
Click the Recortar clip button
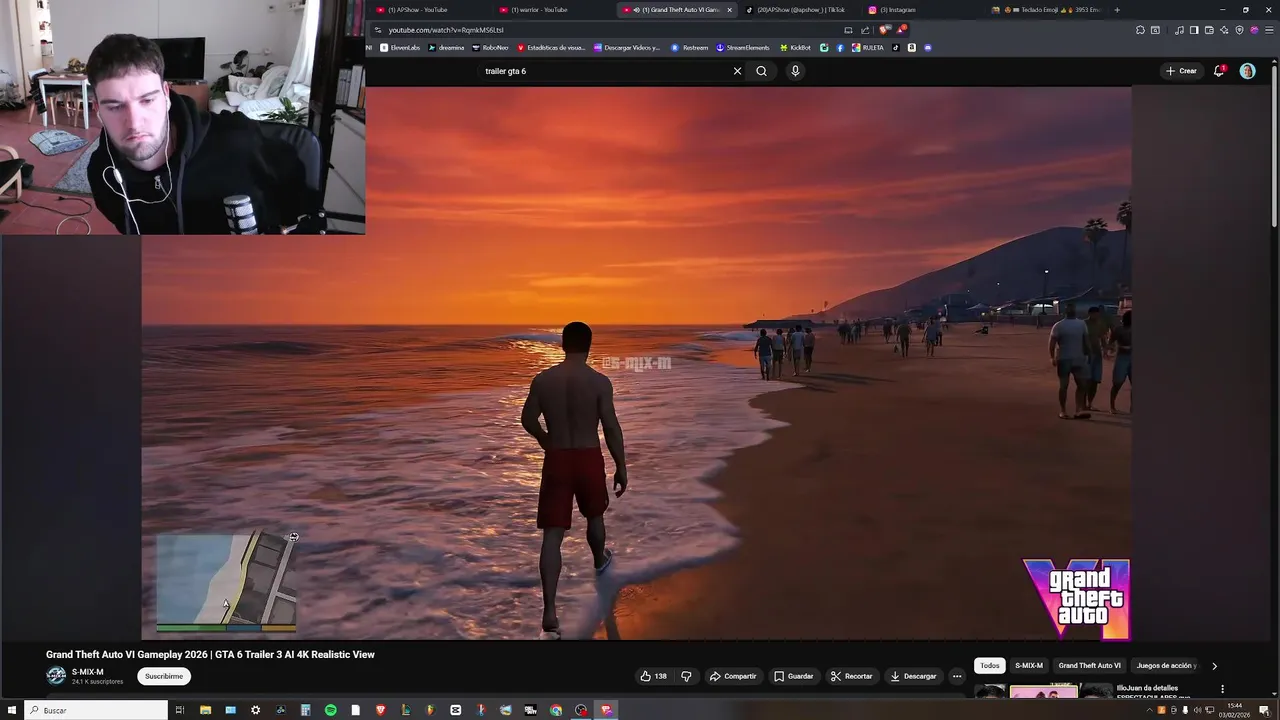tap(851, 676)
